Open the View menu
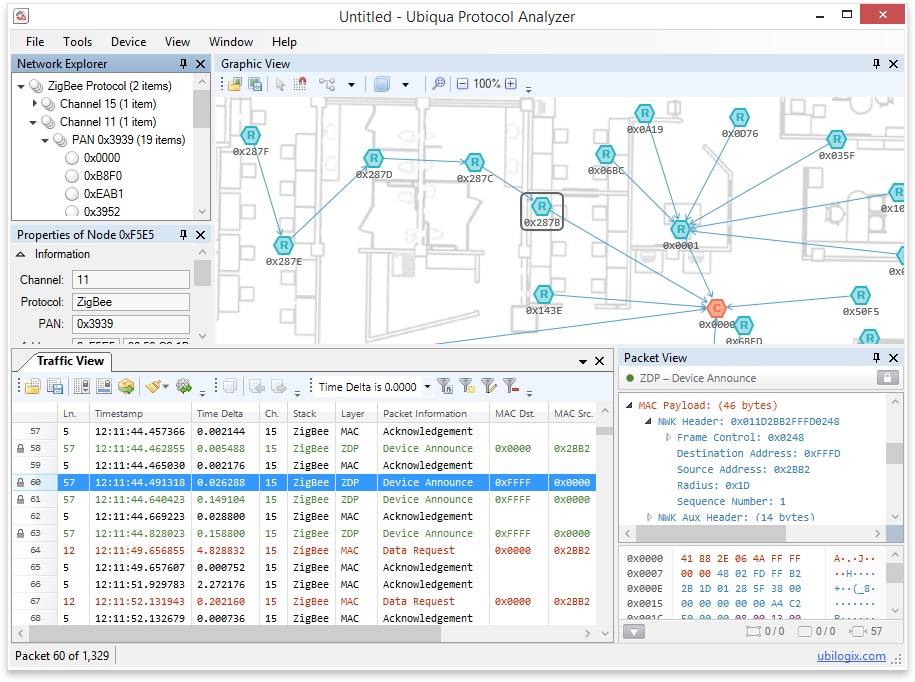The image size is (915, 682). (x=177, y=42)
